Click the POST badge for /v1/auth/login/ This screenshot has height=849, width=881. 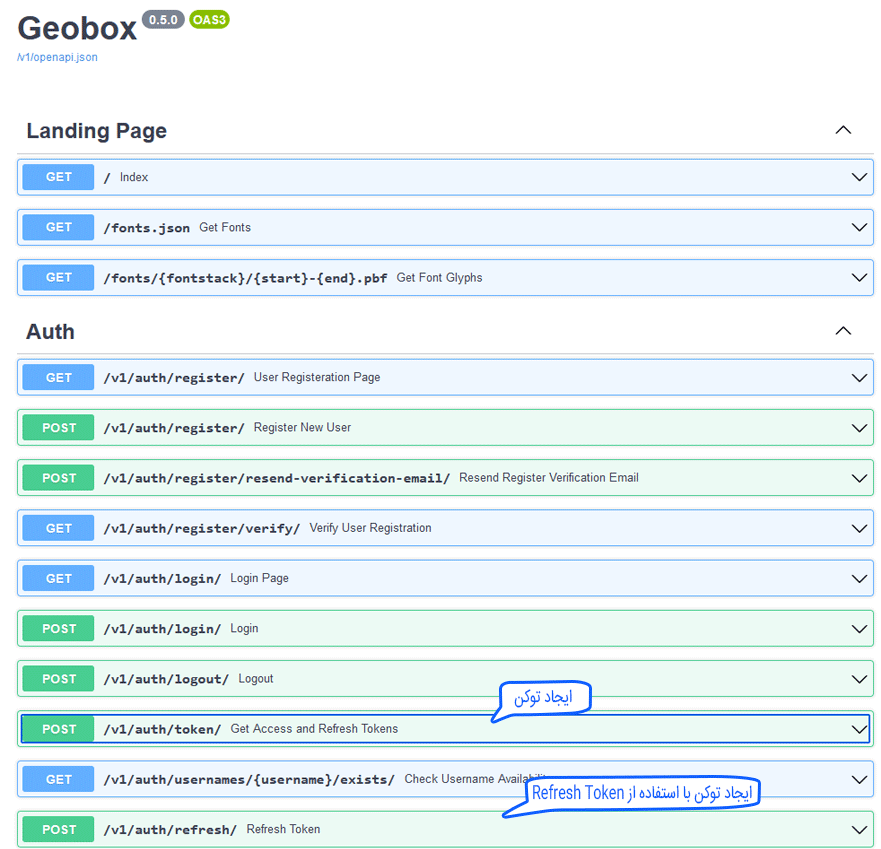(x=59, y=628)
